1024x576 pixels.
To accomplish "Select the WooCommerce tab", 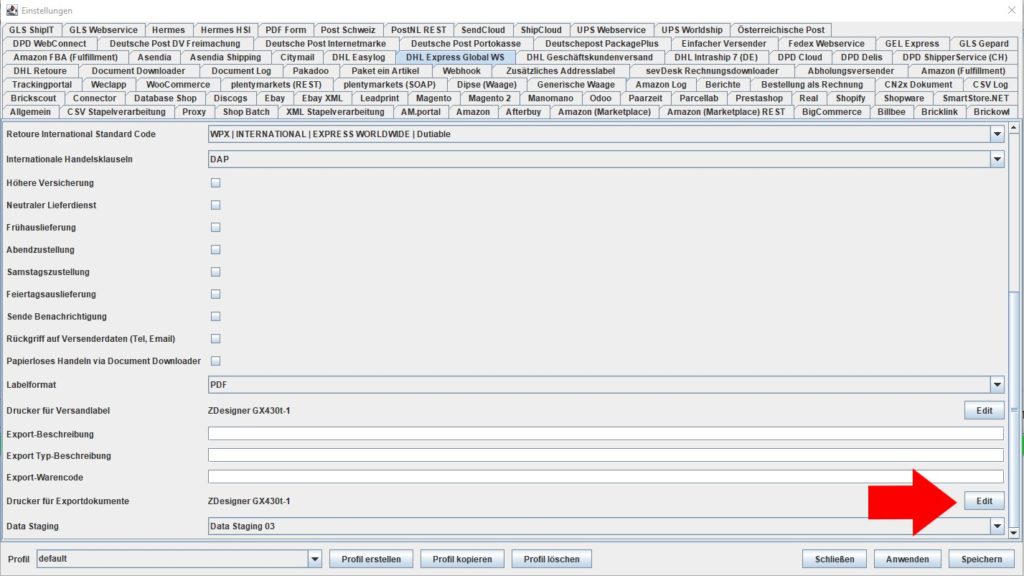I will pos(178,84).
